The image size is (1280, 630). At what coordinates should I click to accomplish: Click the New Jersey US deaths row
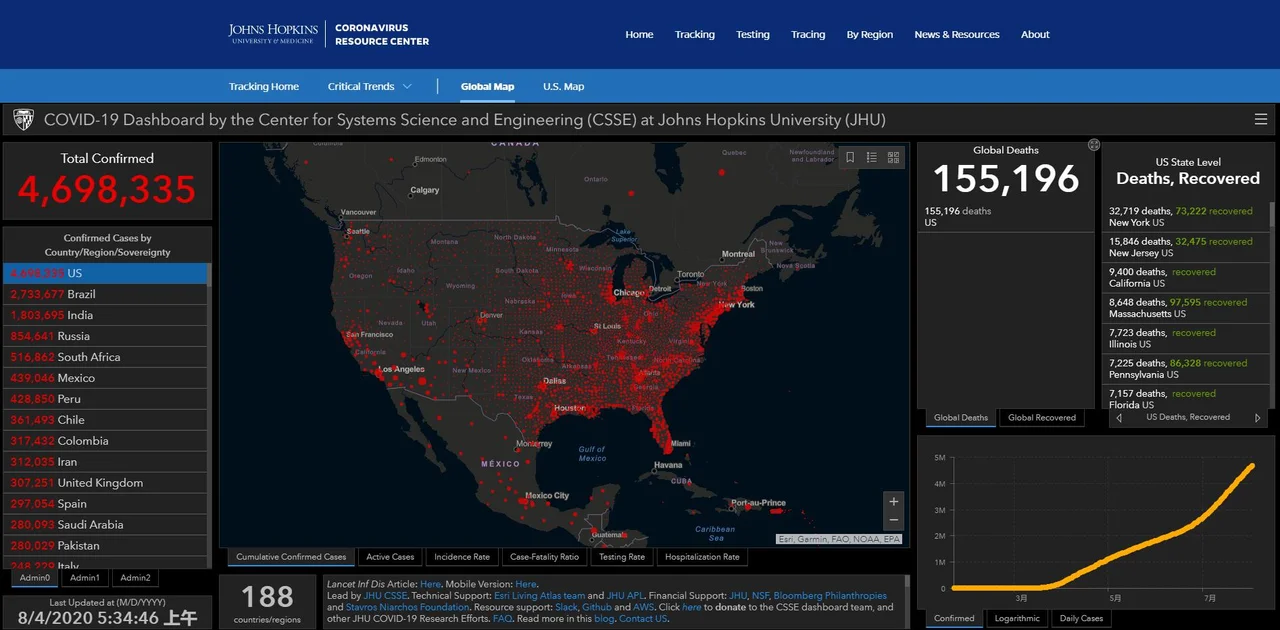[x=1186, y=247]
